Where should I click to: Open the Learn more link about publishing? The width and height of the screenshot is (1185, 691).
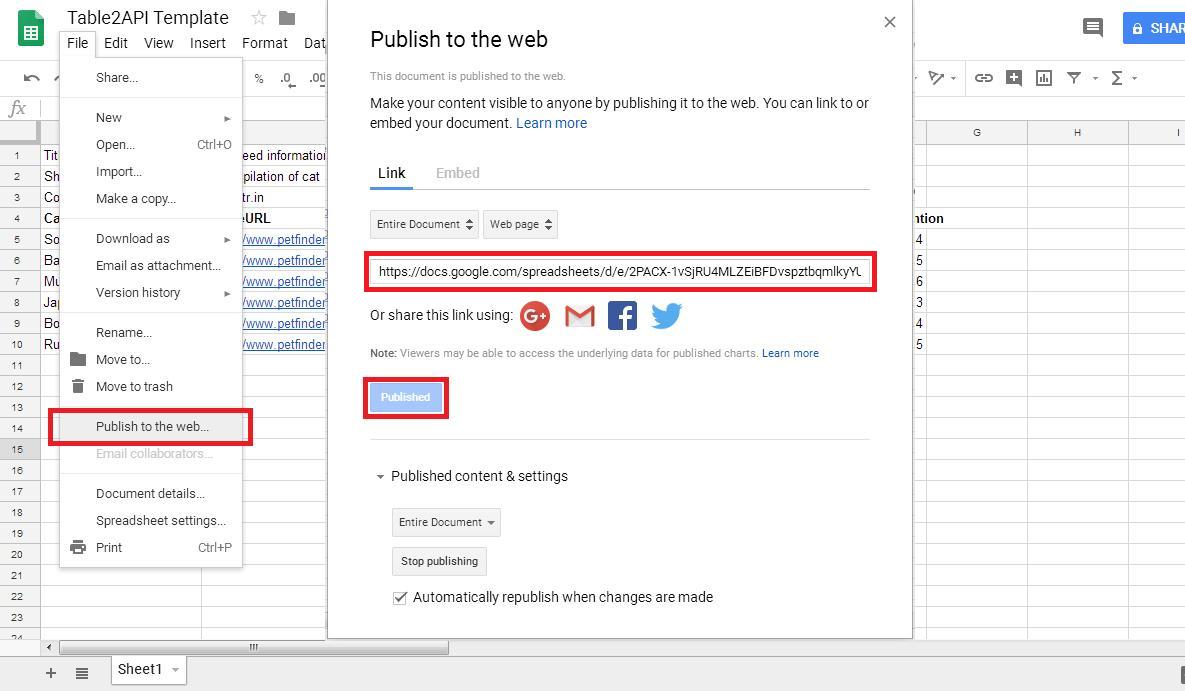point(551,123)
